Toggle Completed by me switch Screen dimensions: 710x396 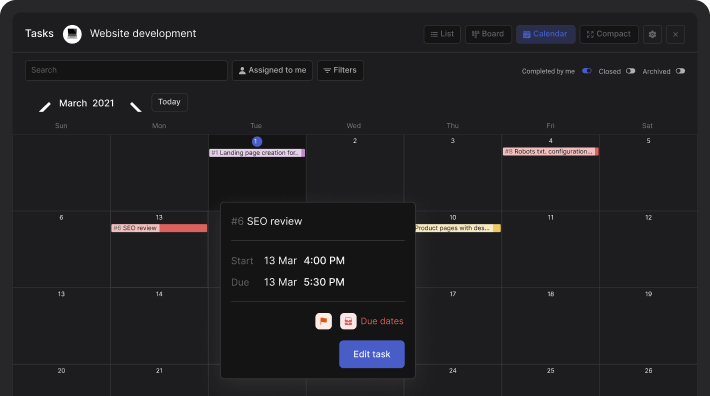(587, 71)
